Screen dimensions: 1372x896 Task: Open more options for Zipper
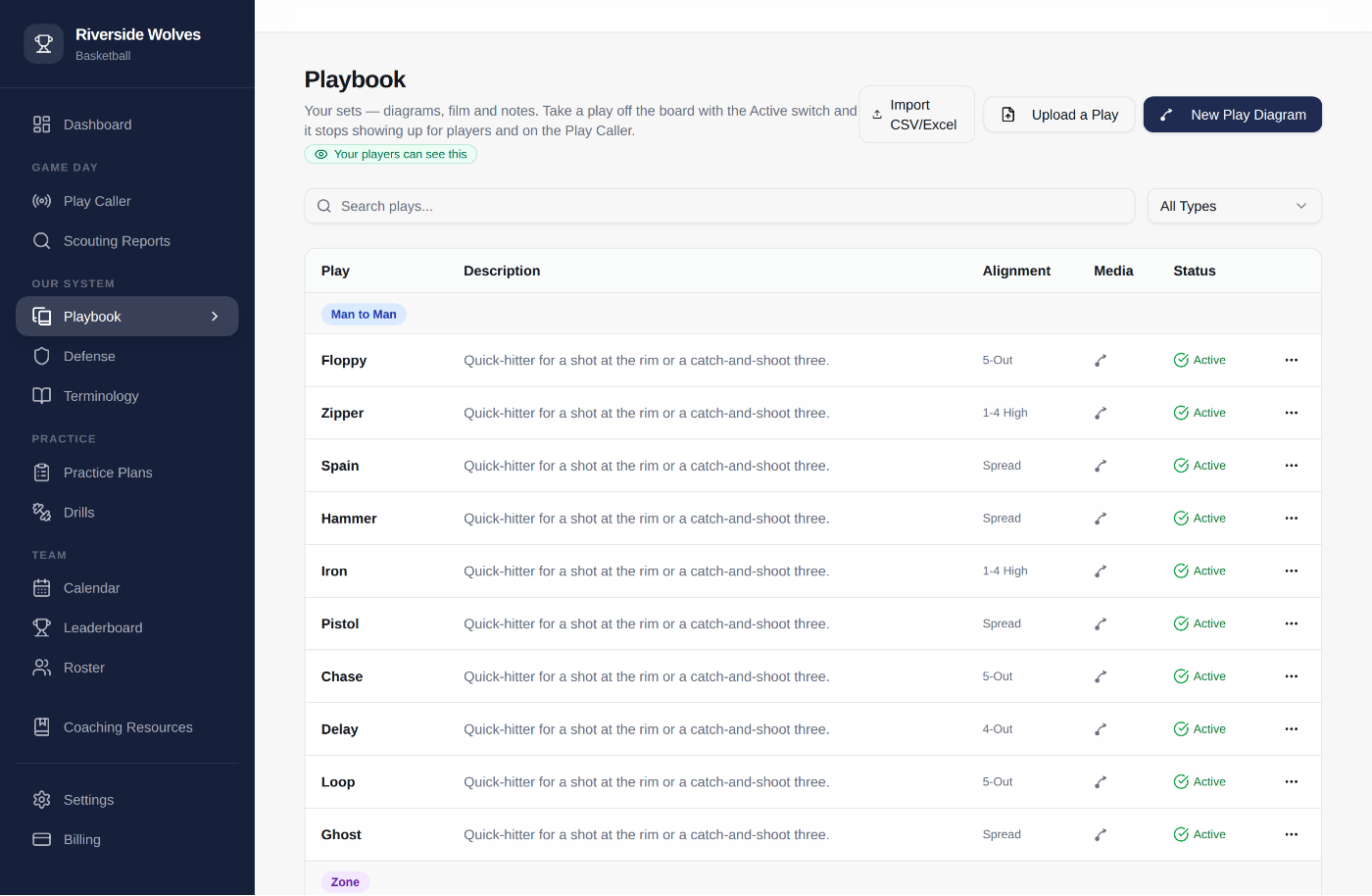[x=1292, y=414]
